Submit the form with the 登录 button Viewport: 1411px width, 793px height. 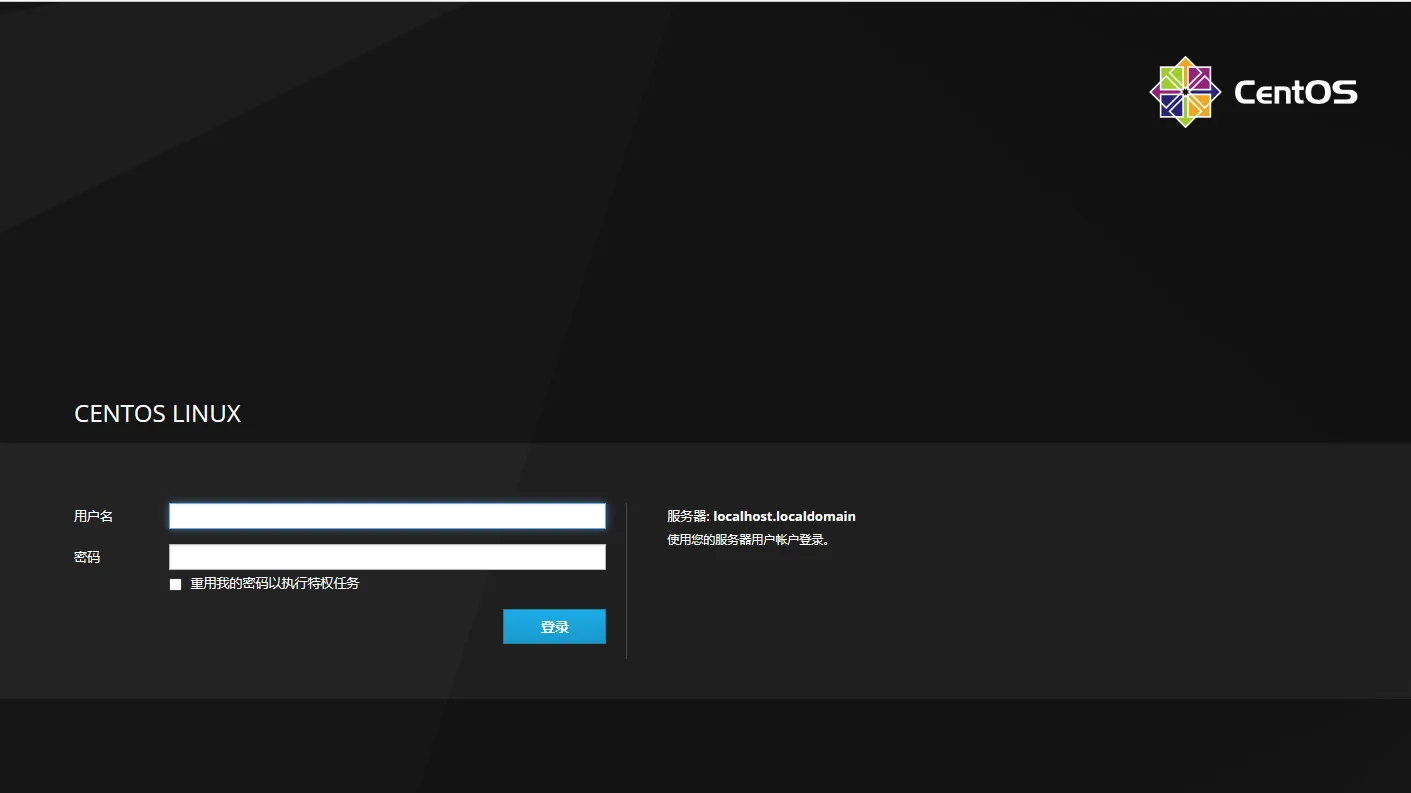click(554, 627)
